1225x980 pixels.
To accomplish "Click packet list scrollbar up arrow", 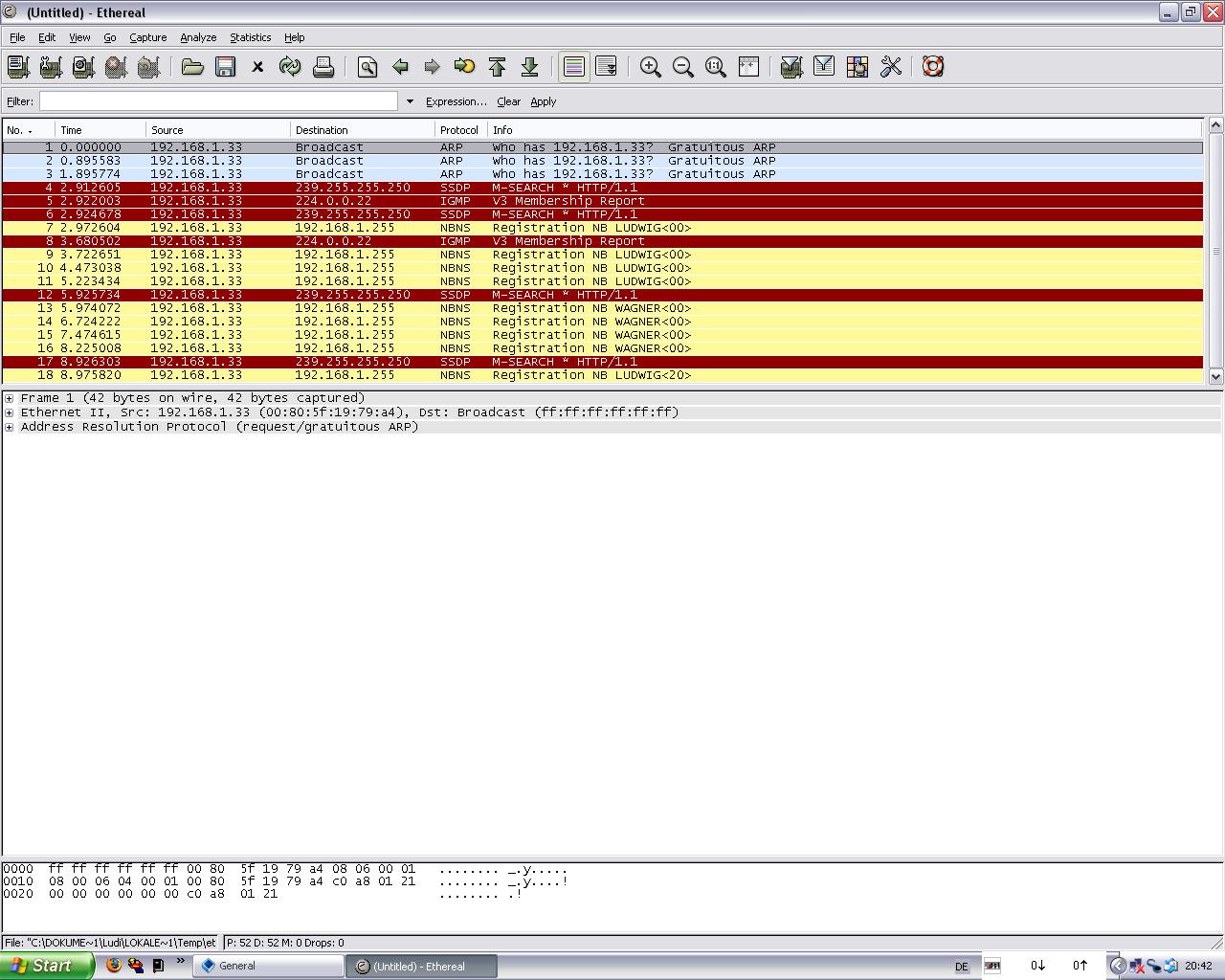I will 1215,125.
